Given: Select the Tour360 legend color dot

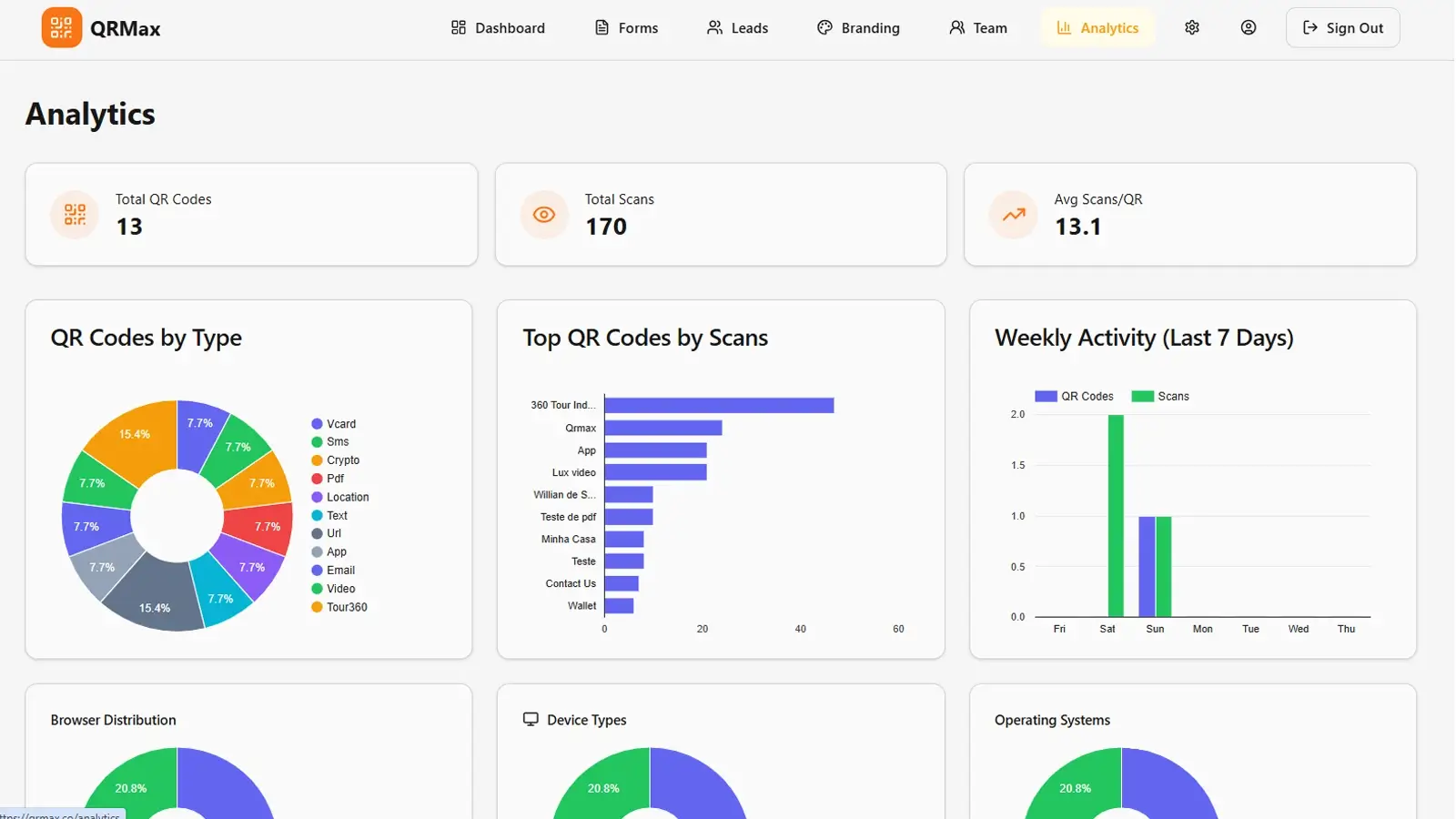Looking at the screenshot, I should coord(317,607).
